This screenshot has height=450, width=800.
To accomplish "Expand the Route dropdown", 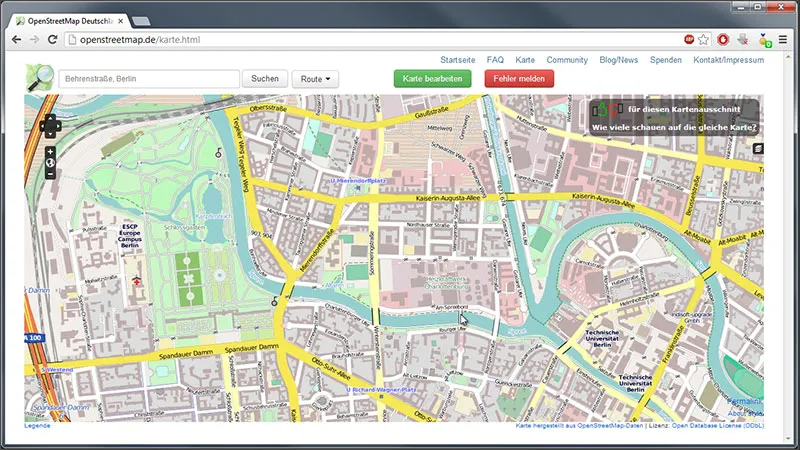I will tap(315, 79).
